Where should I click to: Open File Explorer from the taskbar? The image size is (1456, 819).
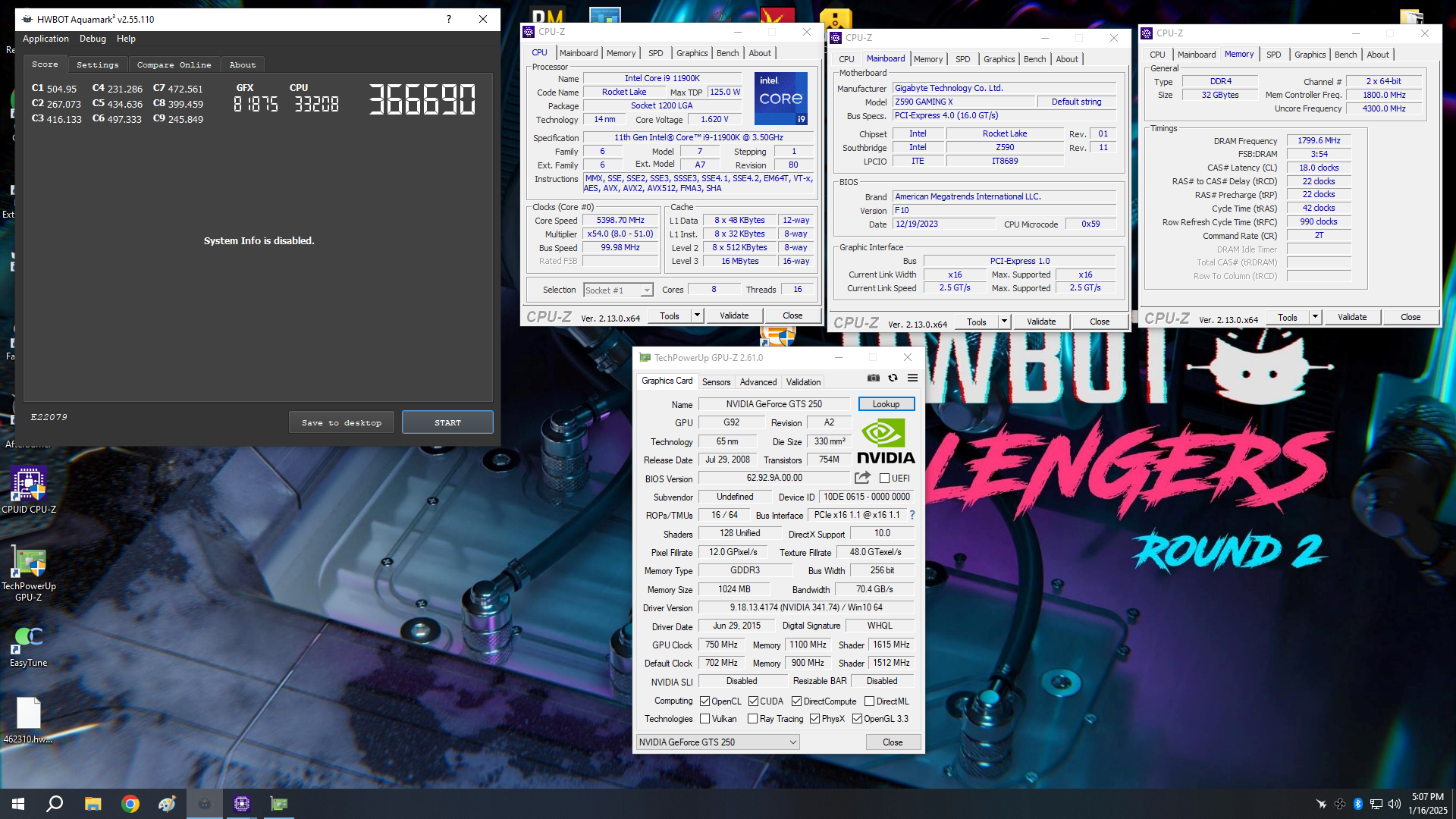pyautogui.click(x=93, y=804)
